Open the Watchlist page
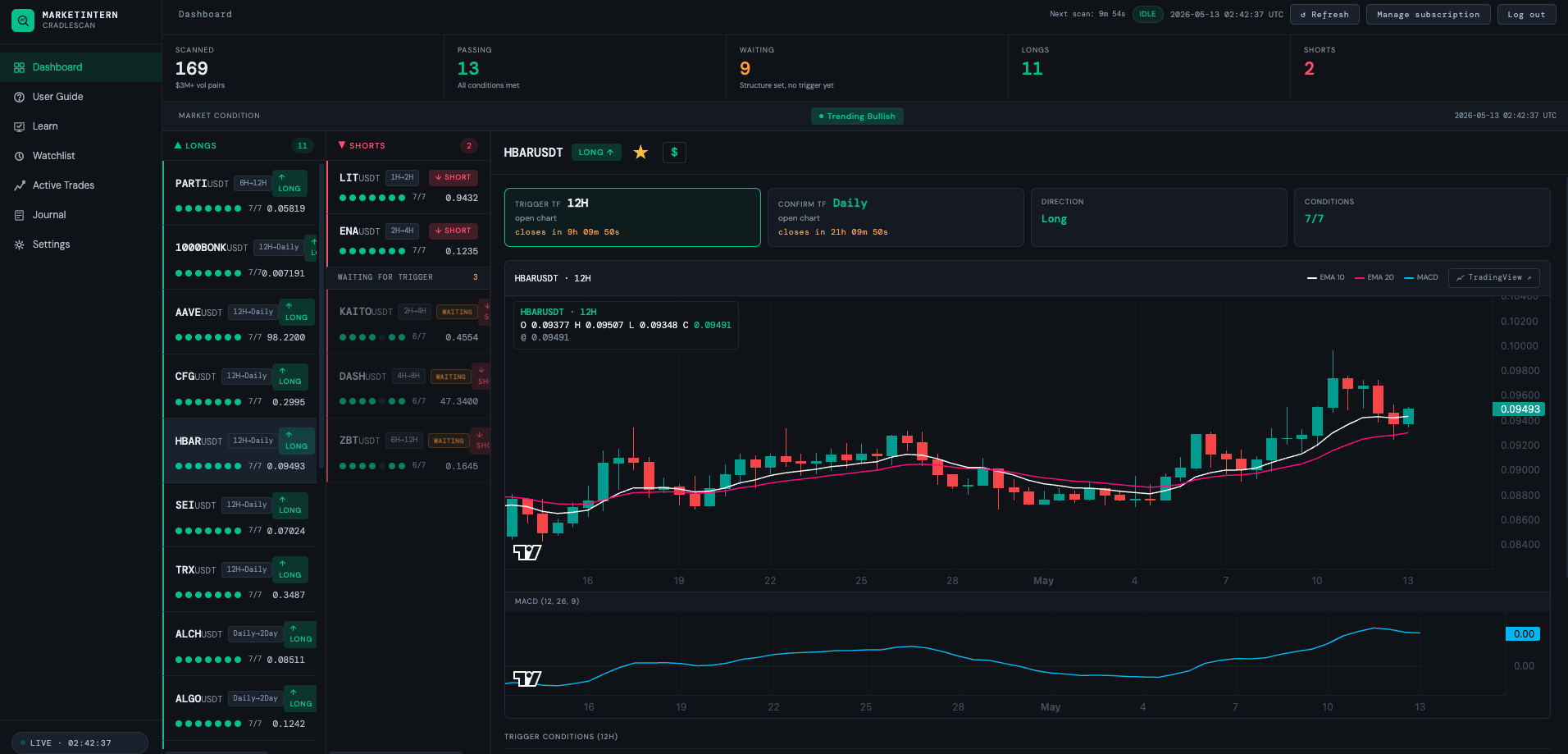 80,156
